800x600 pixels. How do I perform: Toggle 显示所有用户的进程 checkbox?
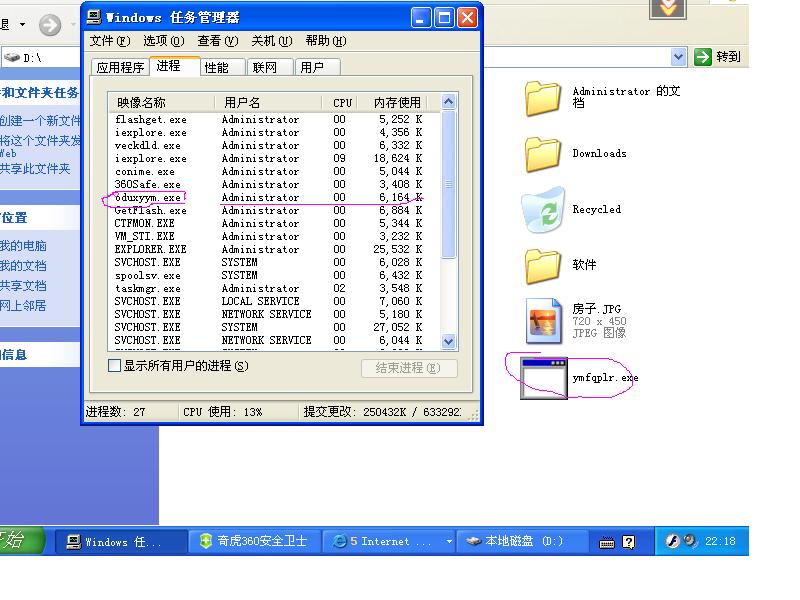click(114, 366)
